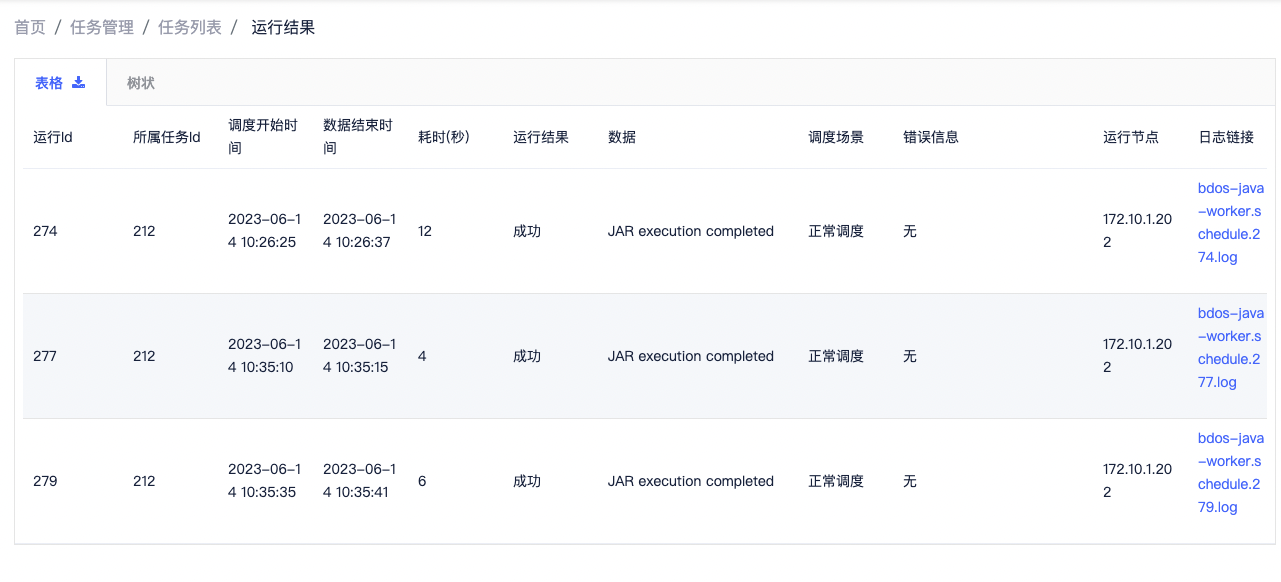
Task: Click the 运行节点 column header
Action: 1131,138
